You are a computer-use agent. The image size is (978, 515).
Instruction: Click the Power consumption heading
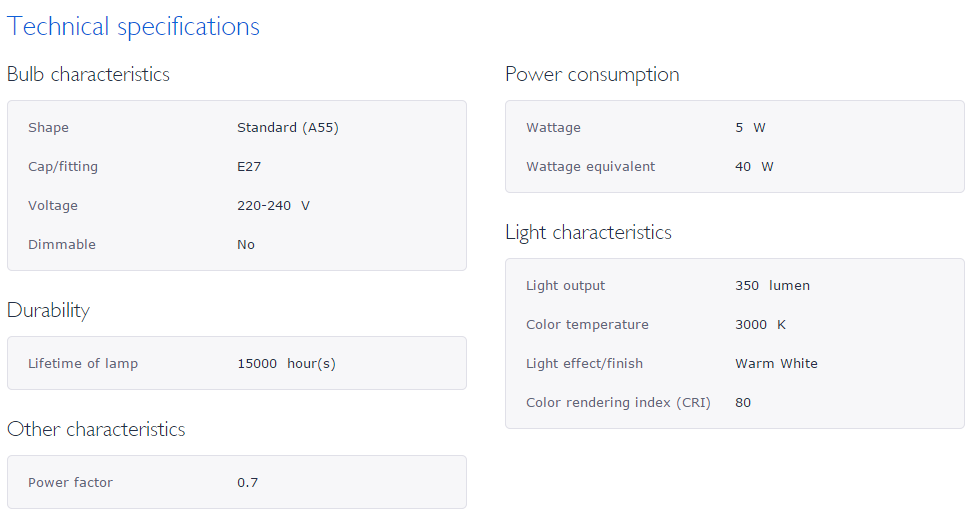(x=592, y=75)
